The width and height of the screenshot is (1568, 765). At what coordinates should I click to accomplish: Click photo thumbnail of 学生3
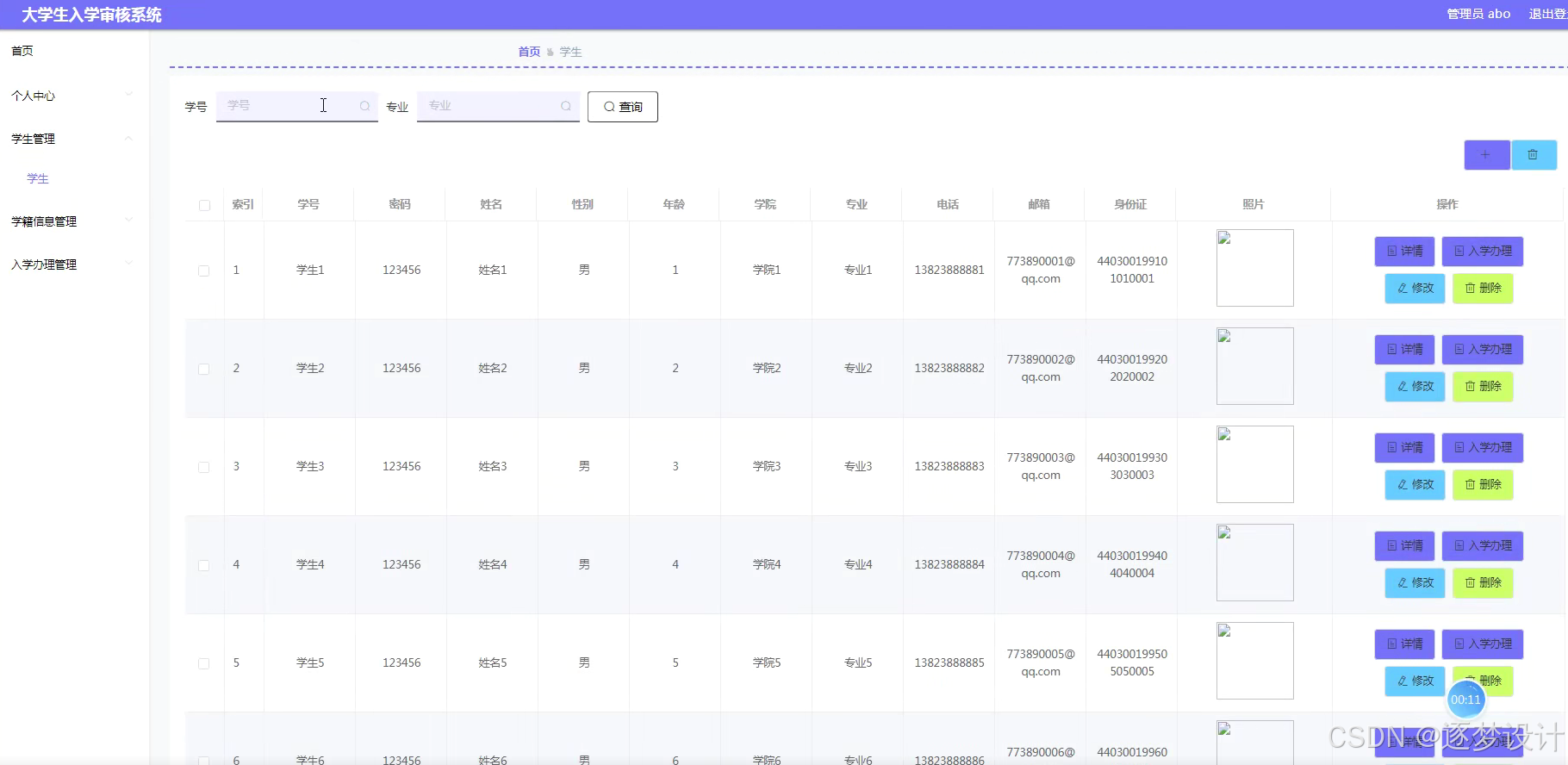(x=1254, y=464)
